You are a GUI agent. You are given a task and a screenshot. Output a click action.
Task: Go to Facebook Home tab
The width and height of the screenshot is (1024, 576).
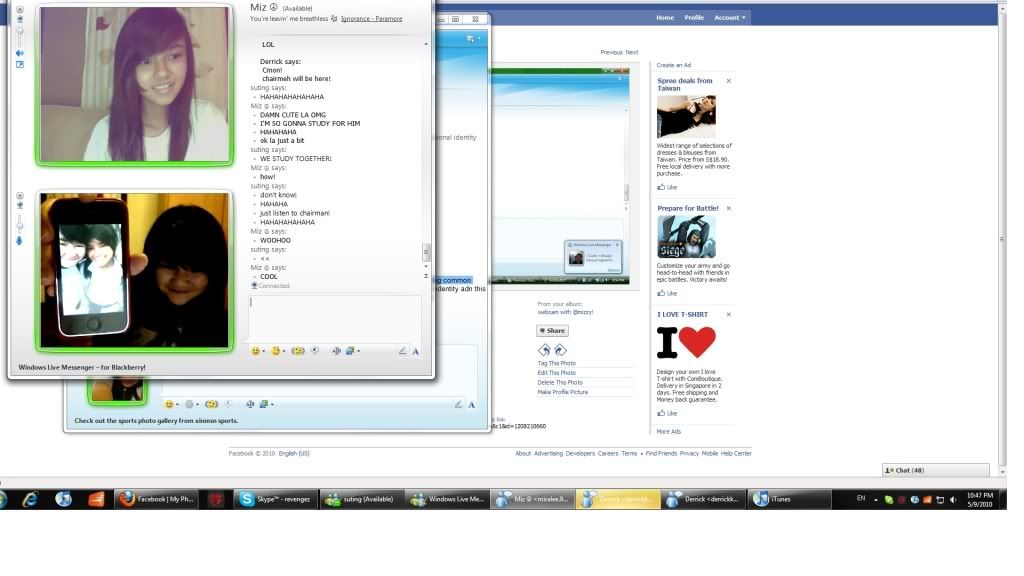click(x=665, y=17)
